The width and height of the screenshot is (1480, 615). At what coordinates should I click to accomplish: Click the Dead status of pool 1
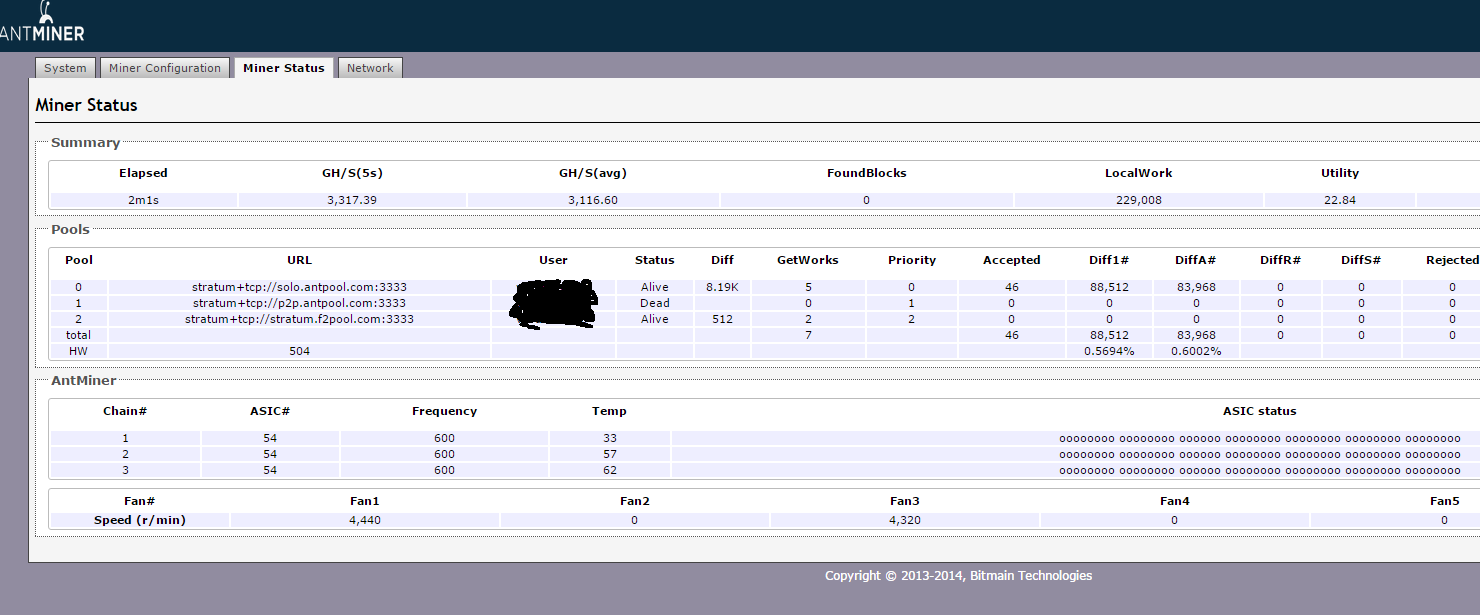tap(655, 303)
